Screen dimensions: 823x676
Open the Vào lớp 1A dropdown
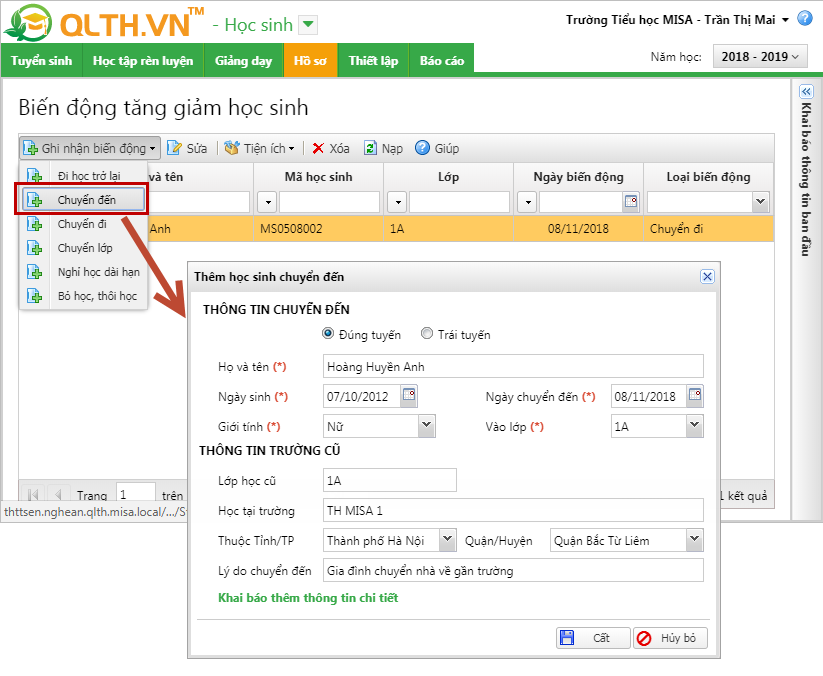click(694, 426)
